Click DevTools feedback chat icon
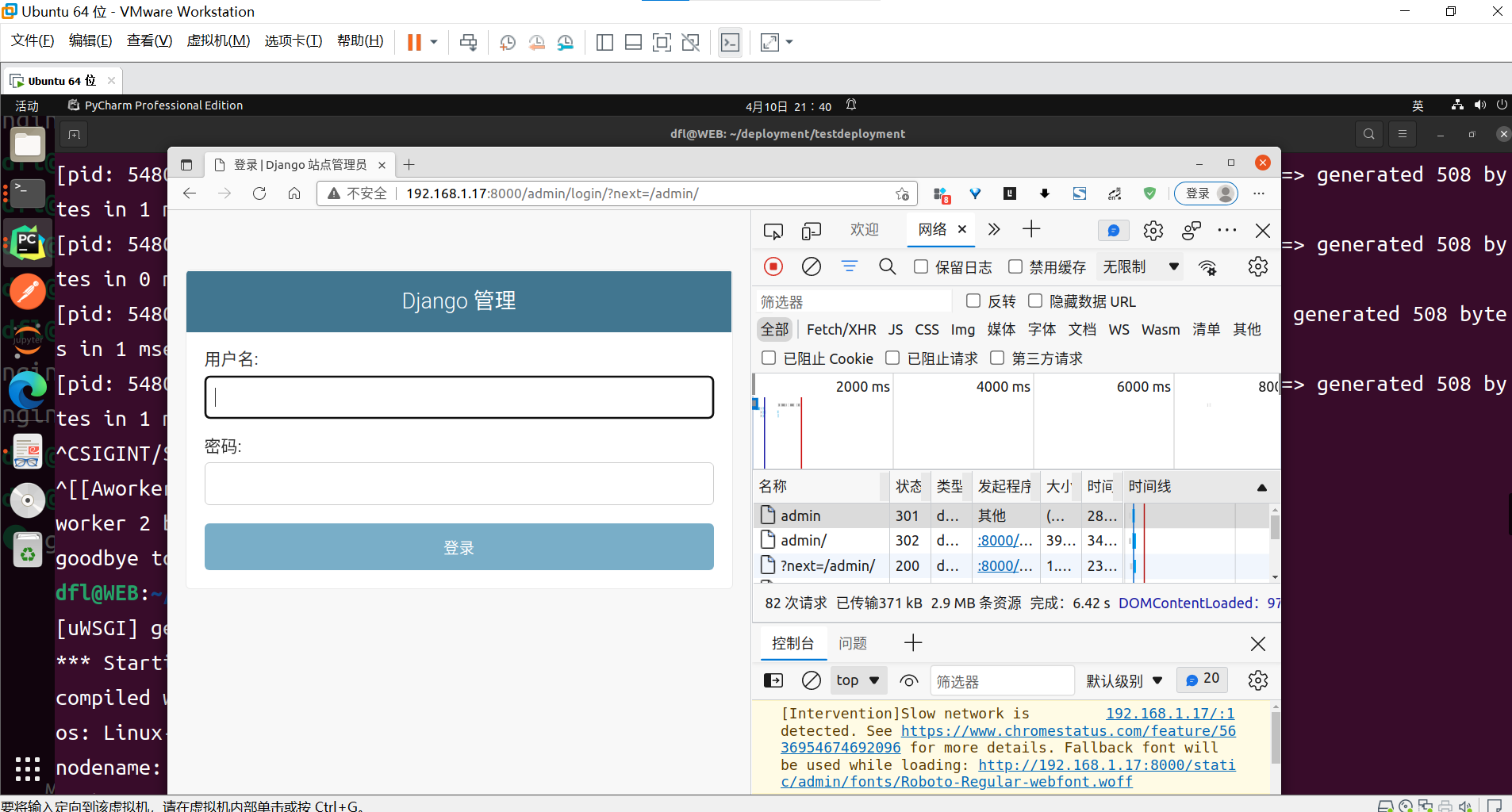This screenshot has height=812, width=1512. click(x=1113, y=230)
